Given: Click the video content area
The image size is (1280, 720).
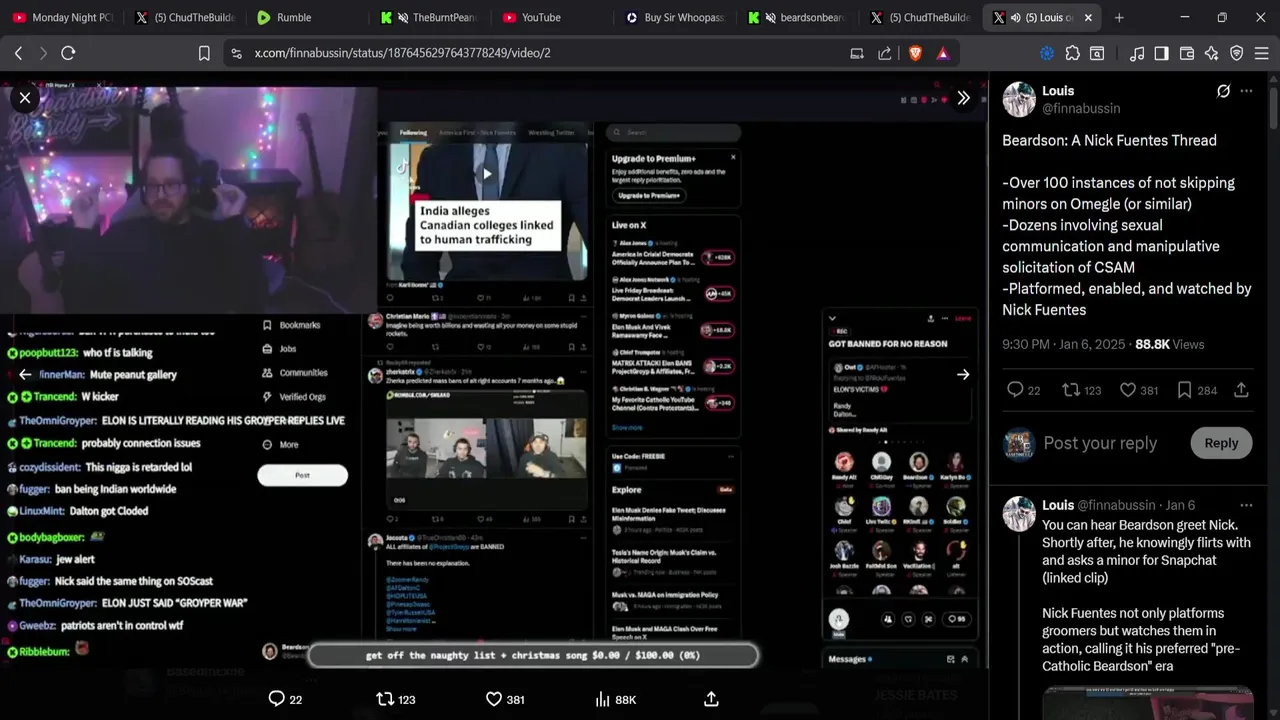Looking at the screenshot, I should [494, 375].
